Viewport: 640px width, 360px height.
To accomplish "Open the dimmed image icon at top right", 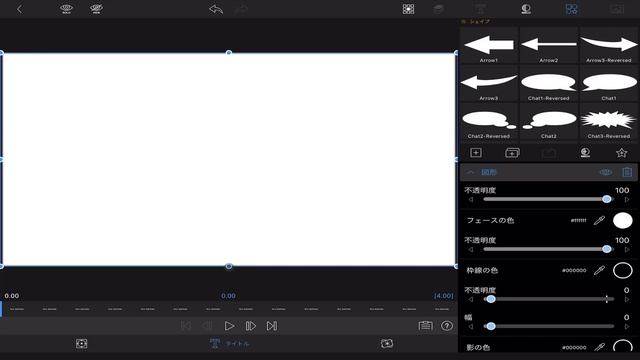I will click(x=617, y=9).
